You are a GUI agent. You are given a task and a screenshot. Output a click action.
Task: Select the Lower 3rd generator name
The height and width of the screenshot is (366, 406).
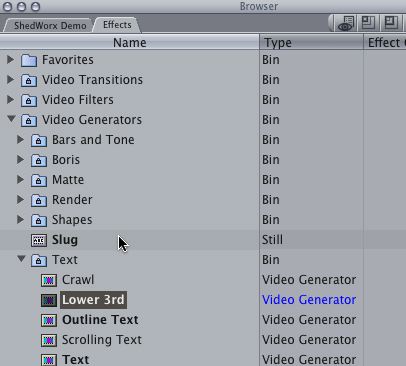pyautogui.click(x=93, y=300)
